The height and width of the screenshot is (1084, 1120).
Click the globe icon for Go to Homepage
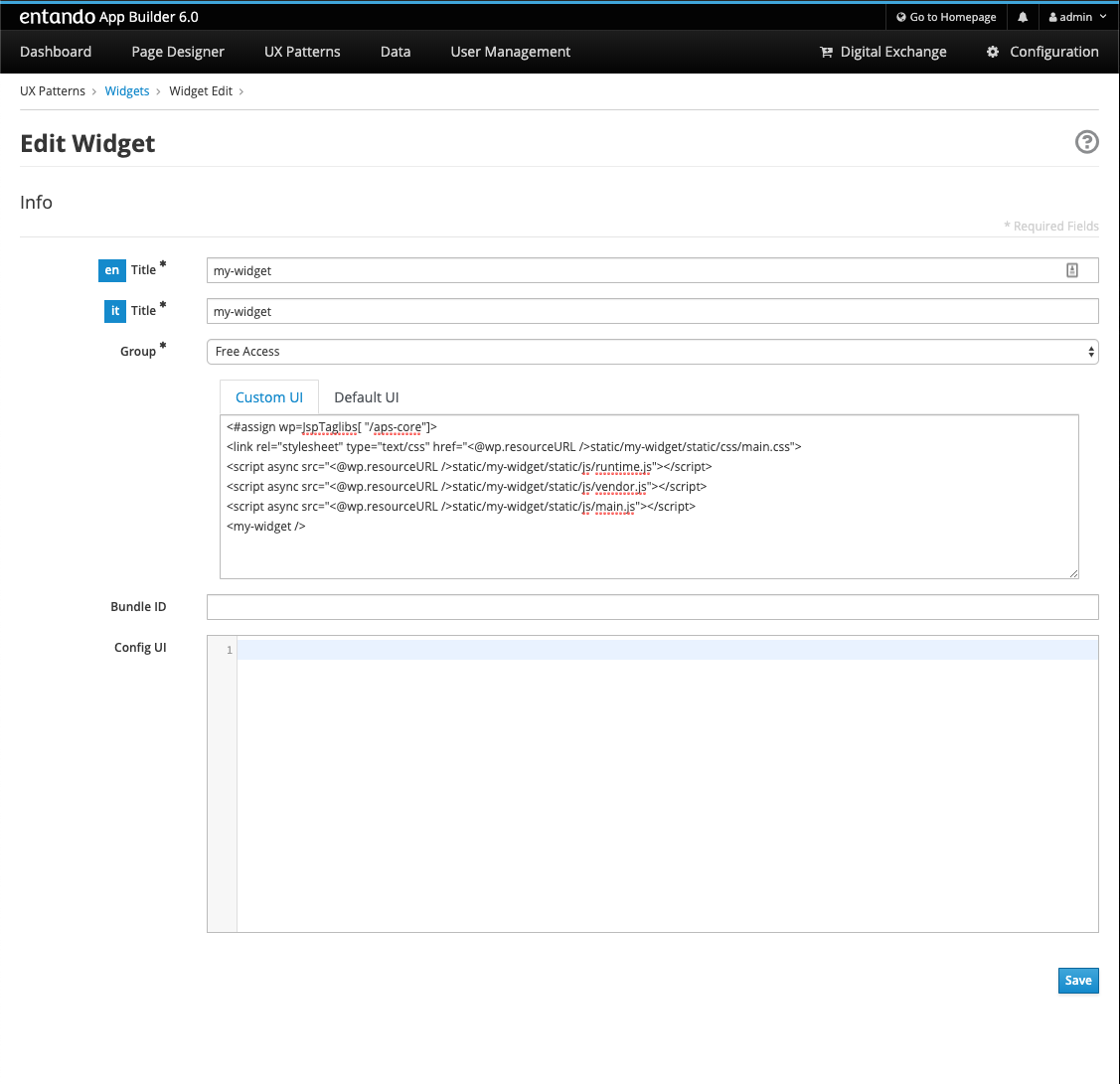[900, 17]
